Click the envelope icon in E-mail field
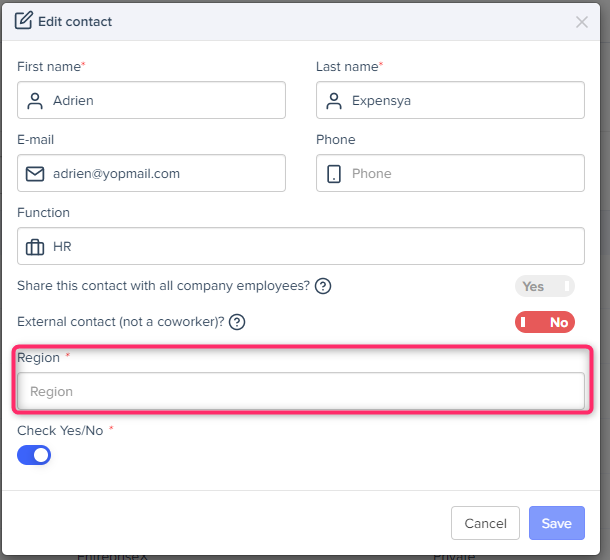This screenshot has height=560, width=610. 35,173
